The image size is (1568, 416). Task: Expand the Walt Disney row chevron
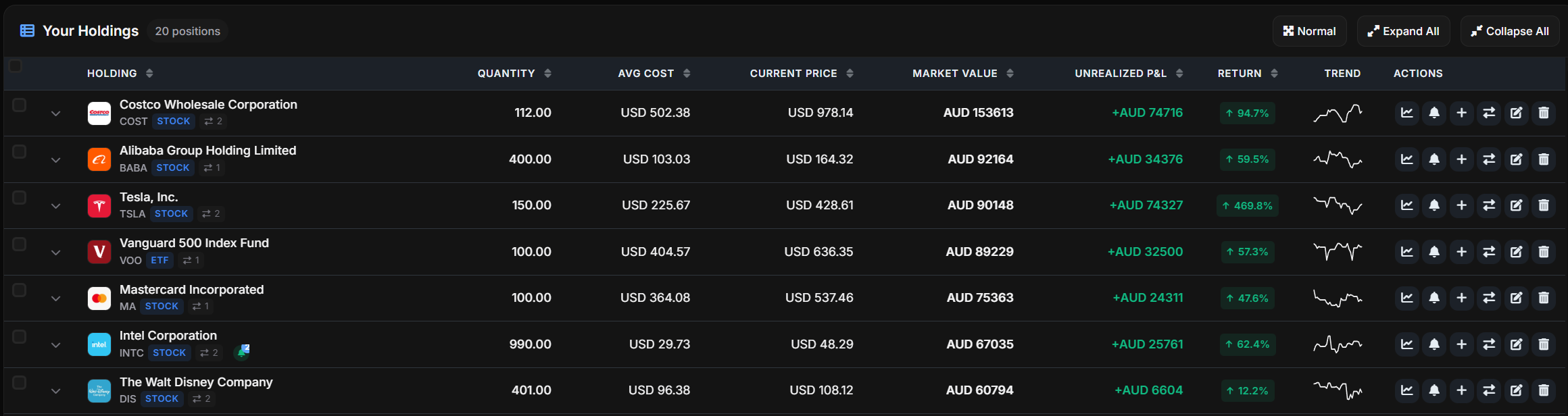[55, 391]
